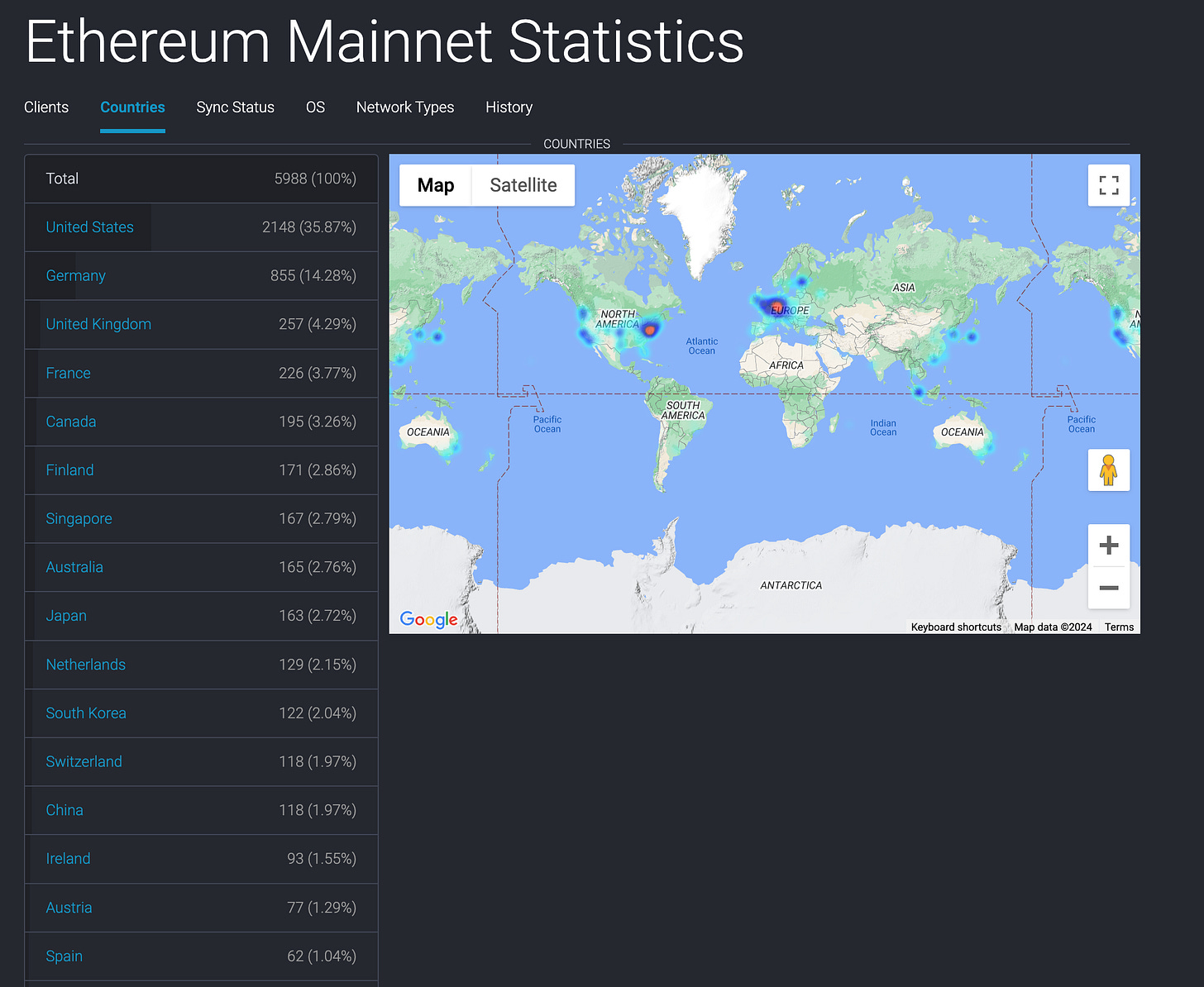Click the 2148 (35.87%) value
Image resolution: width=1204 pixels, height=987 pixels.
pos(309,227)
